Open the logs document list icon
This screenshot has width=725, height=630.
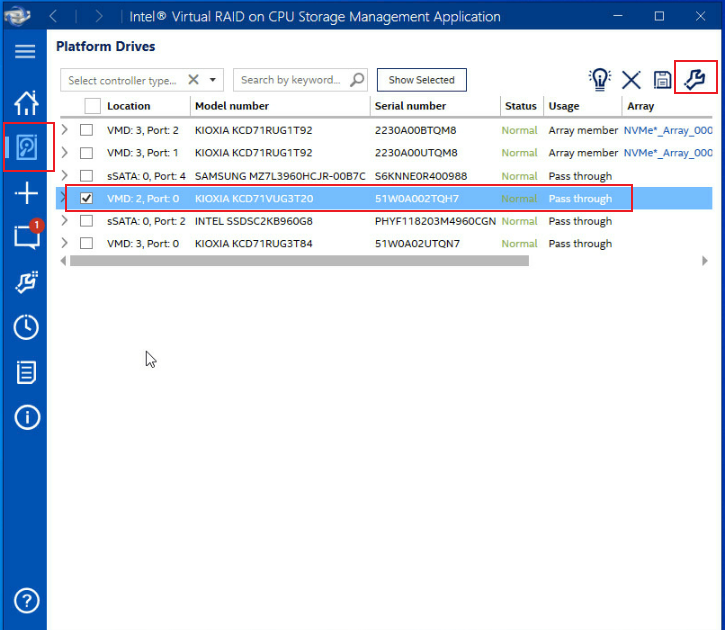pos(26,372)
